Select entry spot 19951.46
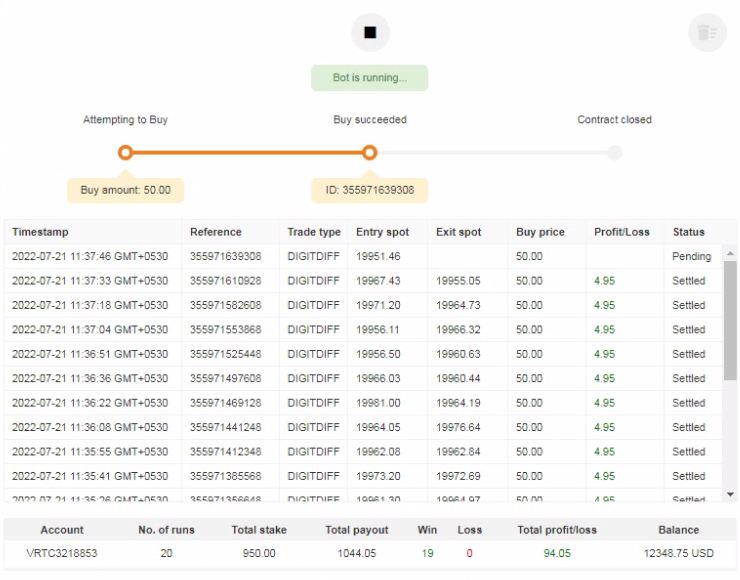 [378, 256]
